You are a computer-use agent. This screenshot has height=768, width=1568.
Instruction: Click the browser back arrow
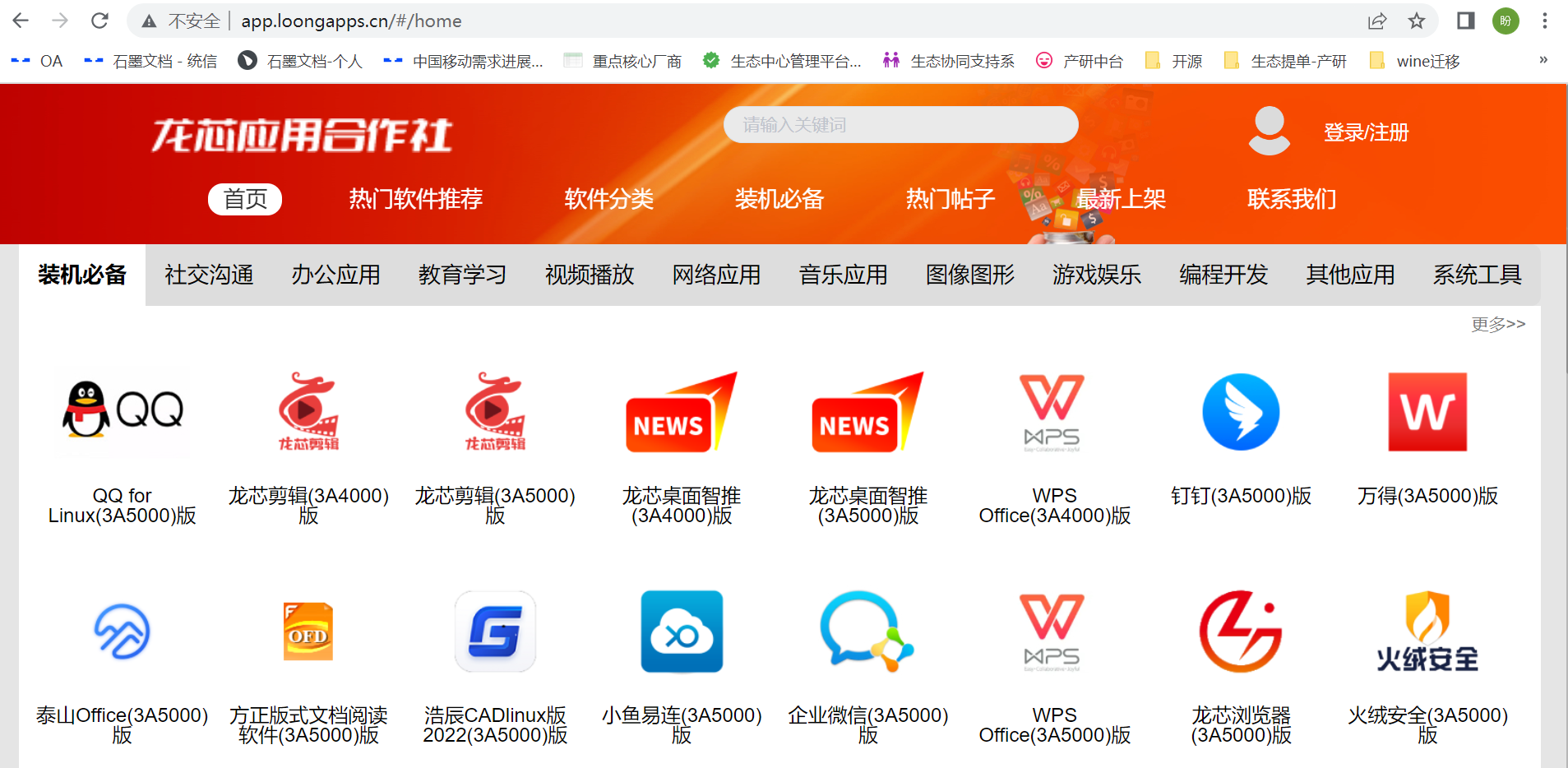click(21, 21)
